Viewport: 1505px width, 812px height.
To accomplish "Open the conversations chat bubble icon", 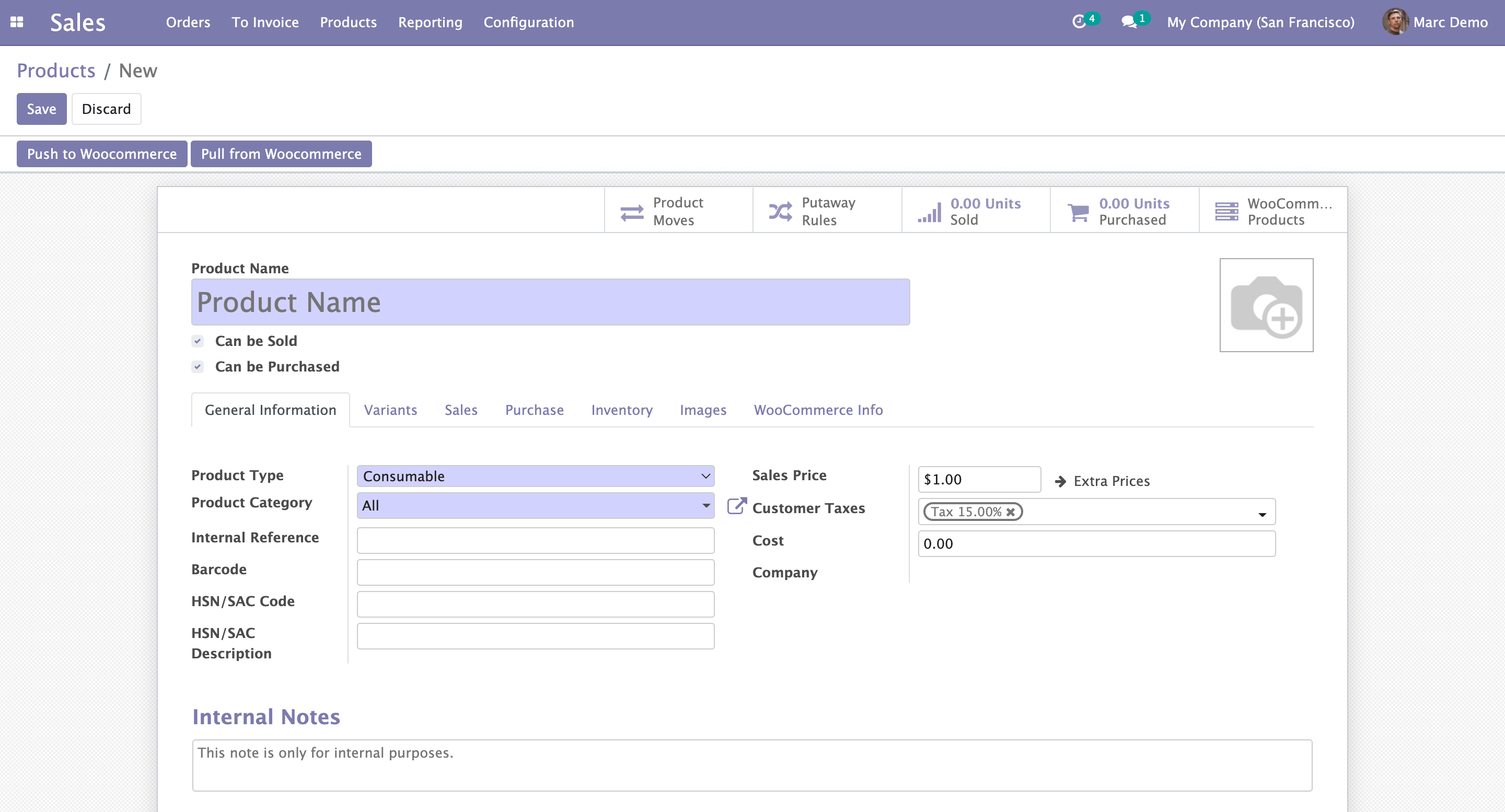I will click(x=1129, y=22).
